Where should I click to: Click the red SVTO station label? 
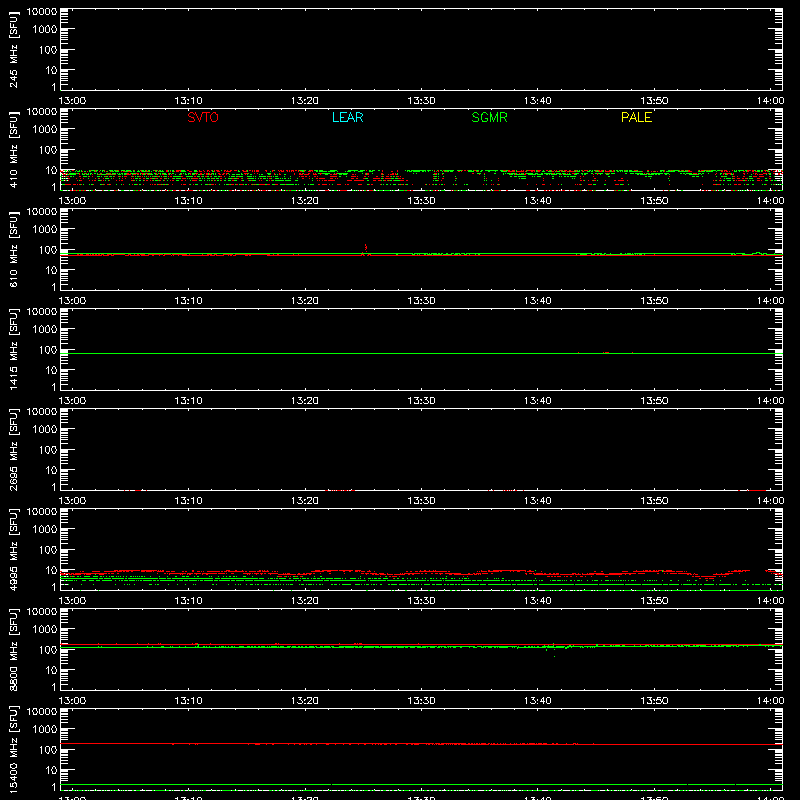click(203, 117)
